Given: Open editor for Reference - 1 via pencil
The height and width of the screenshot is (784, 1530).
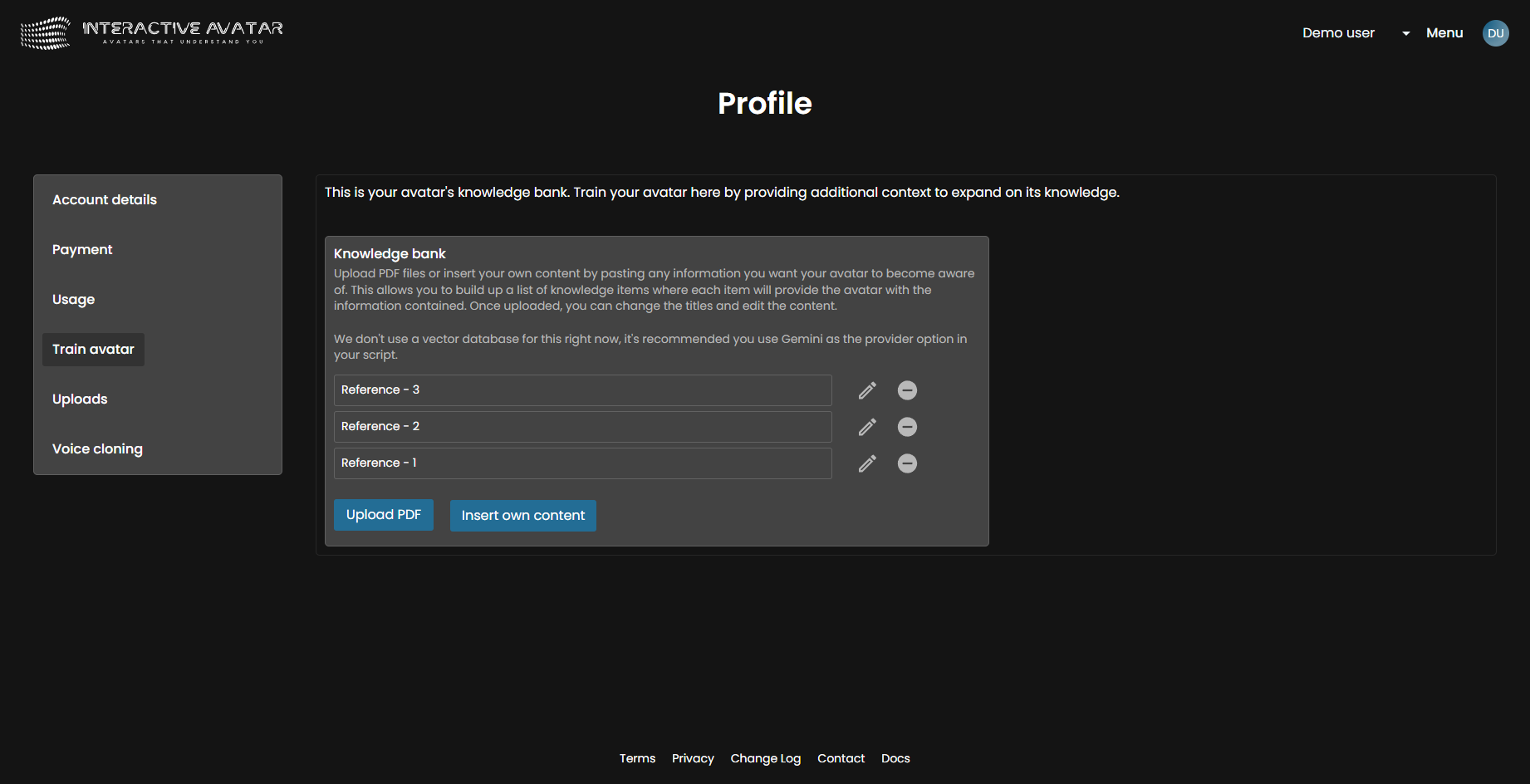Looking at the screenshot, I should click(867, 463).
